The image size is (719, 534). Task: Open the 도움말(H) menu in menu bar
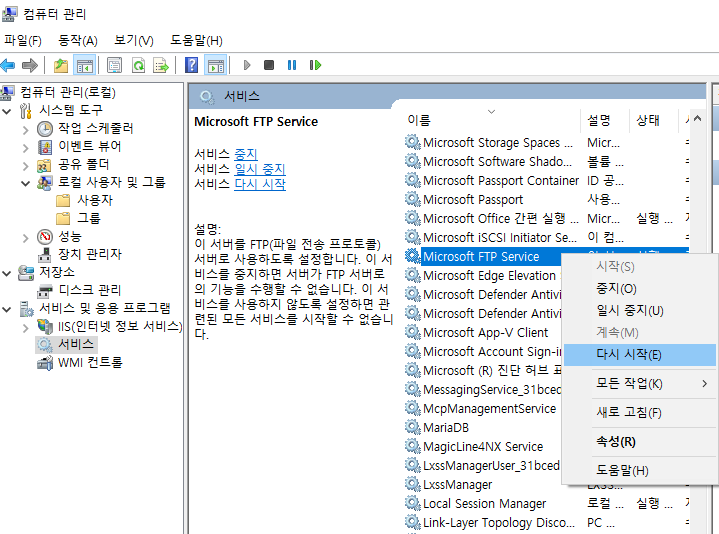coord(196,40)
